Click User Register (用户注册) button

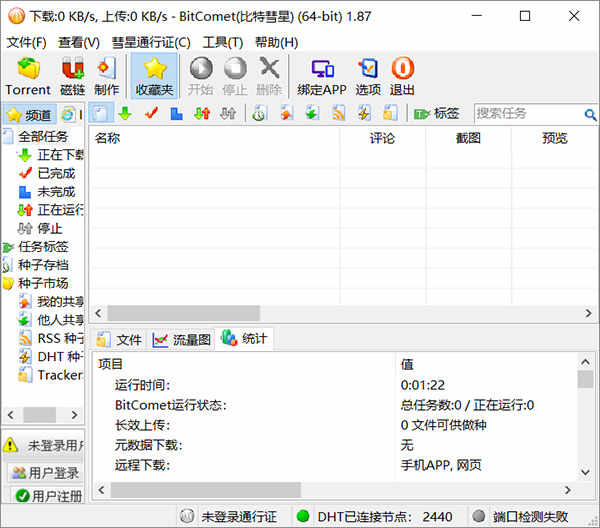pos(48,496)
